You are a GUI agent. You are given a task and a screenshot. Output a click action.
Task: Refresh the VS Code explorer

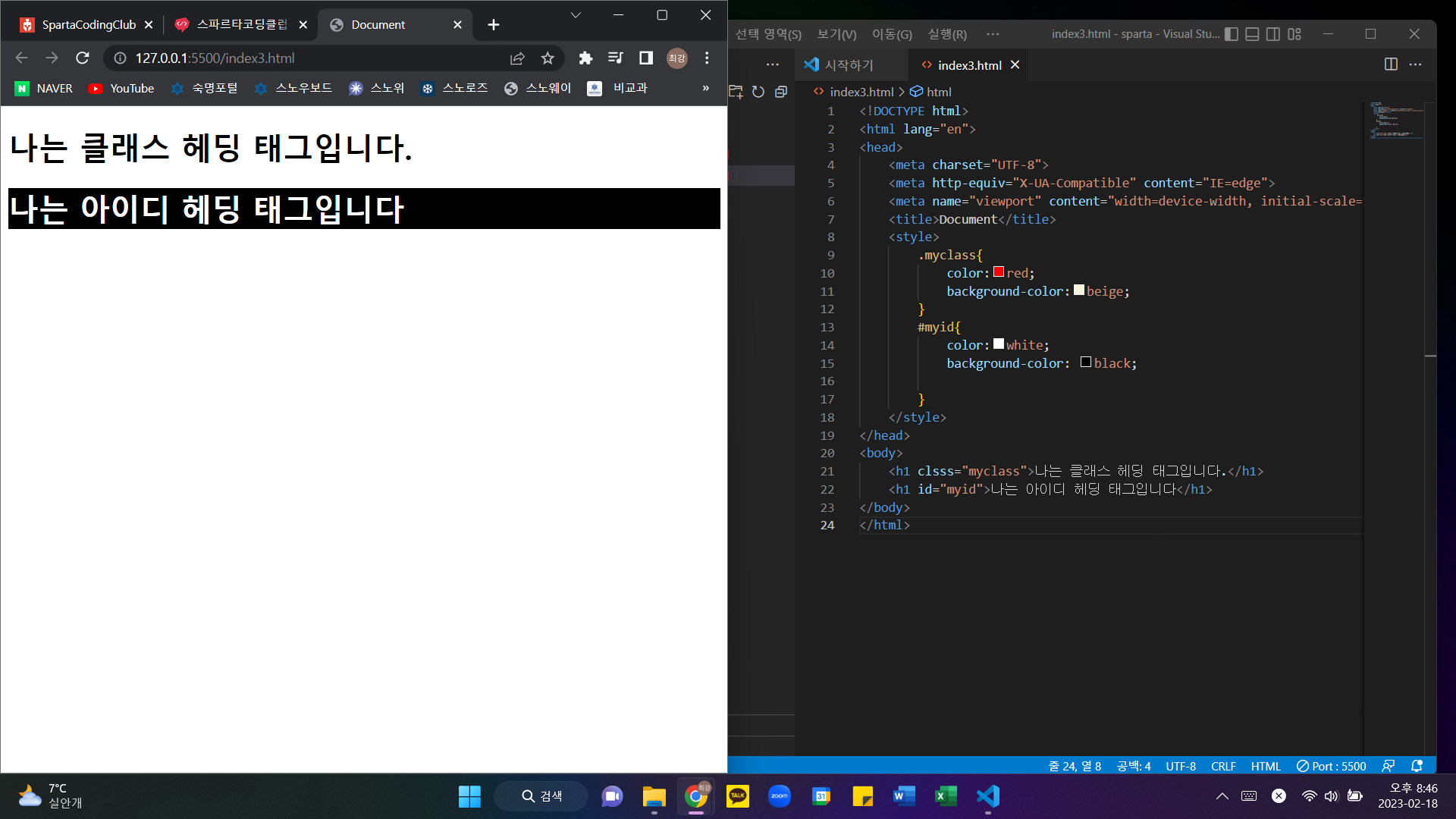coord(758,92)
